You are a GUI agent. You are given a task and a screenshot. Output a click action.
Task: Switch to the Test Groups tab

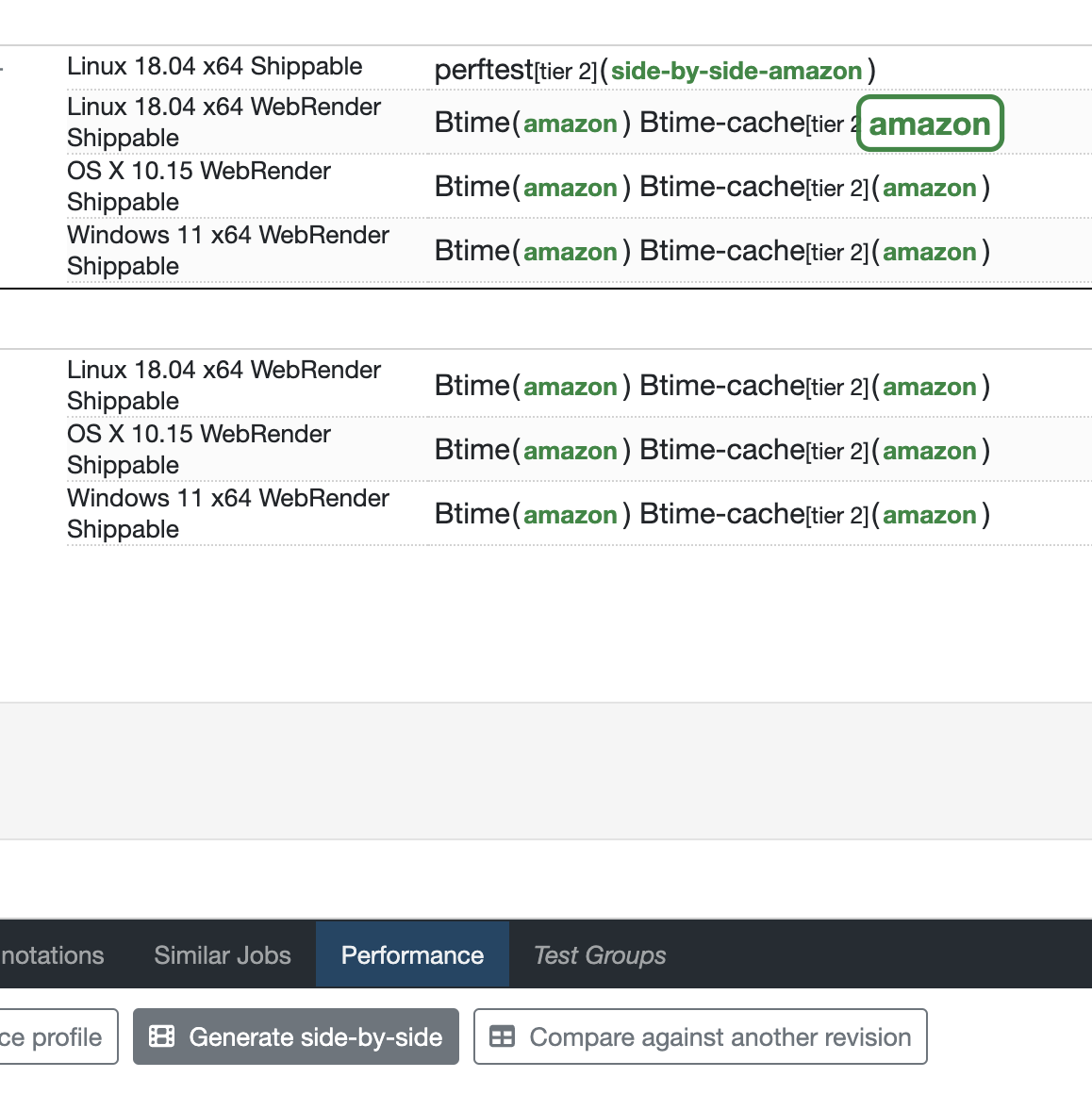[x=600, y=955]
